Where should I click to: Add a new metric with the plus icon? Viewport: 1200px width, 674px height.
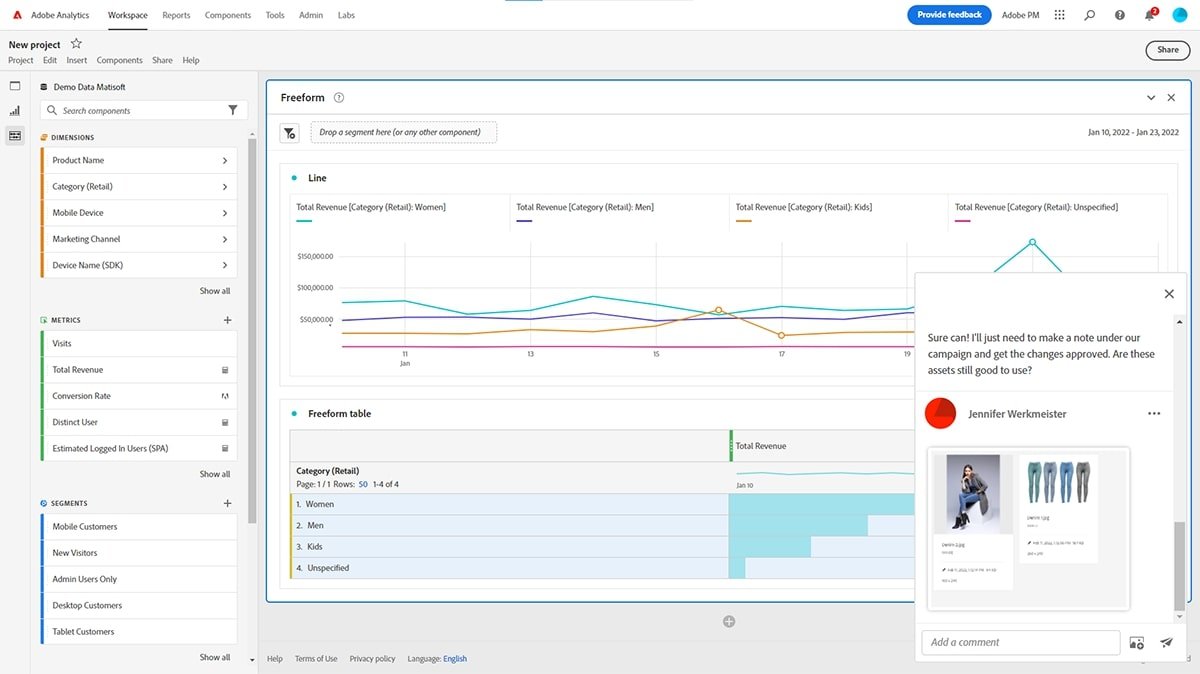[x=227, y=320]
